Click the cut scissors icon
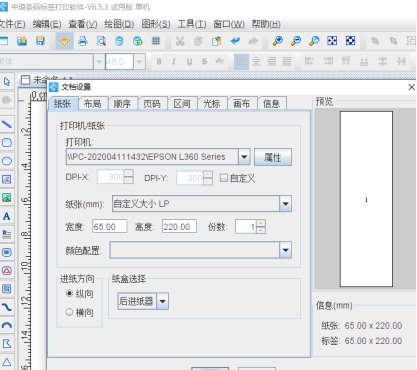This screenshot has width=417, height=370. [x=180, y=41]
